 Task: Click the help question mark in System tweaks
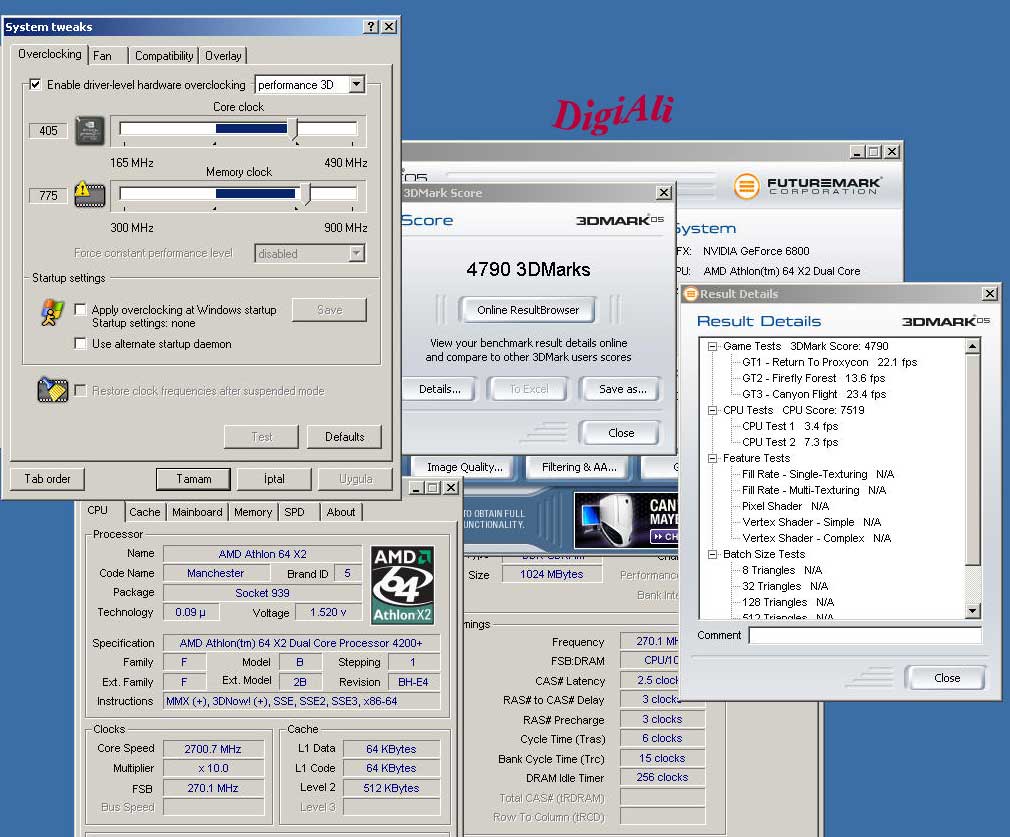371,26
